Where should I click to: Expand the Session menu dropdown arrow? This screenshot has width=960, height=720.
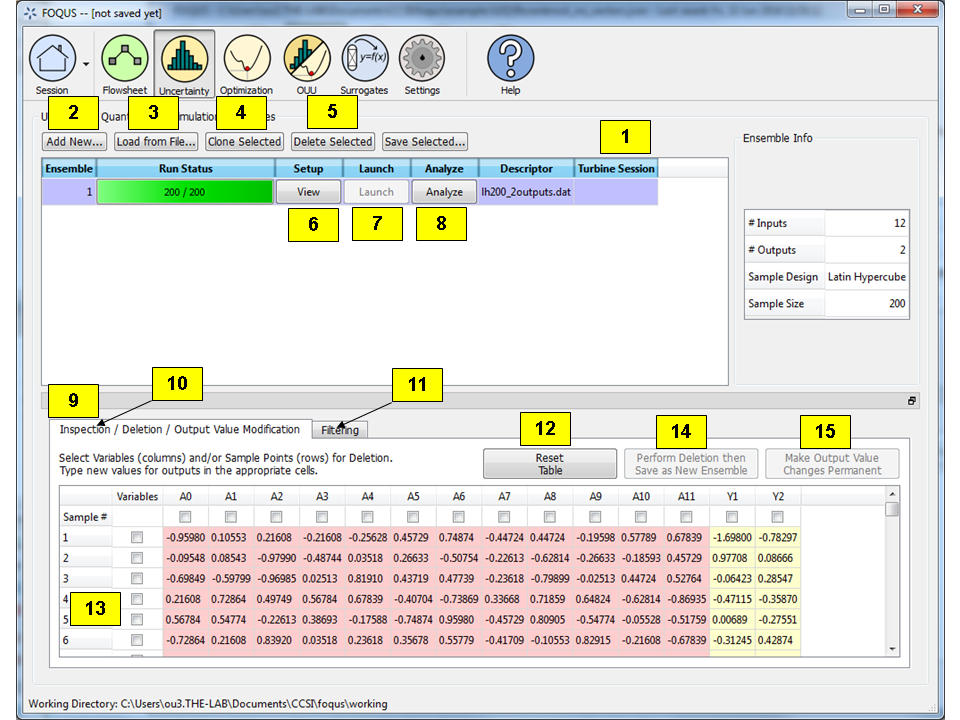click(x=87, y=63)
